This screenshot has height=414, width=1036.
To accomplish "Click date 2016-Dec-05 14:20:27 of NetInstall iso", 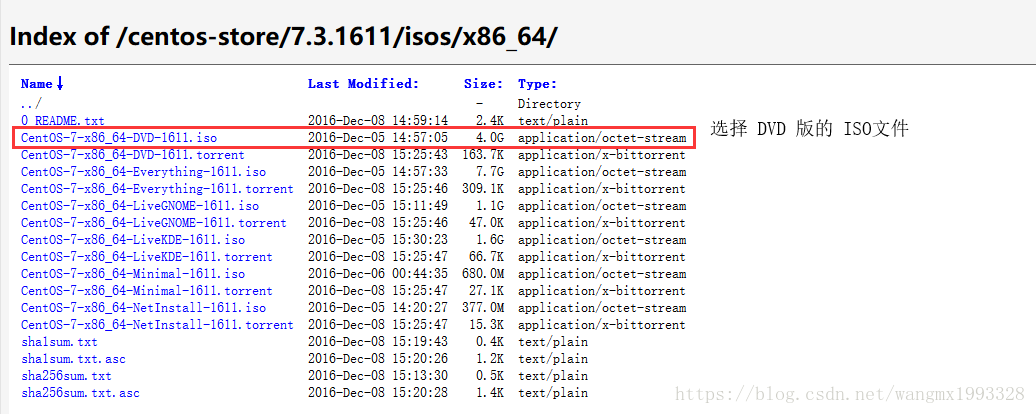I will (378, 308).
